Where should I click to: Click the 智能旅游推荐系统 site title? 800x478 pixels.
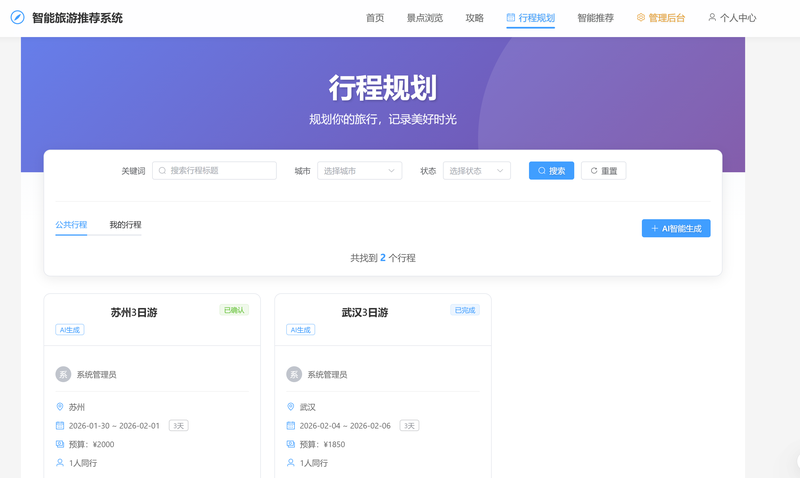tap(78, 18)
